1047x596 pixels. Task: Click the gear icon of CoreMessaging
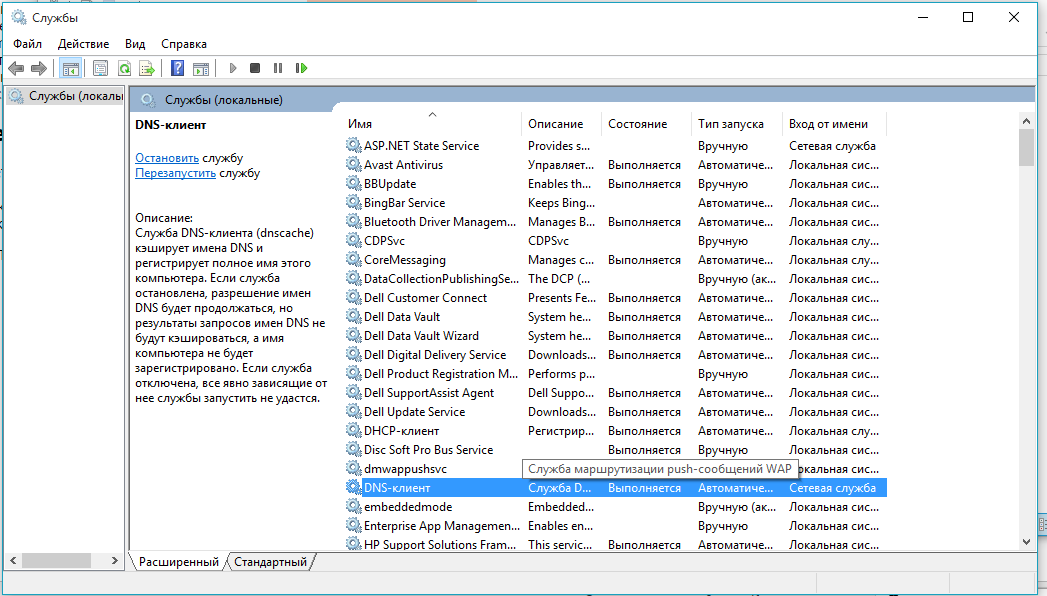(353, 259)
